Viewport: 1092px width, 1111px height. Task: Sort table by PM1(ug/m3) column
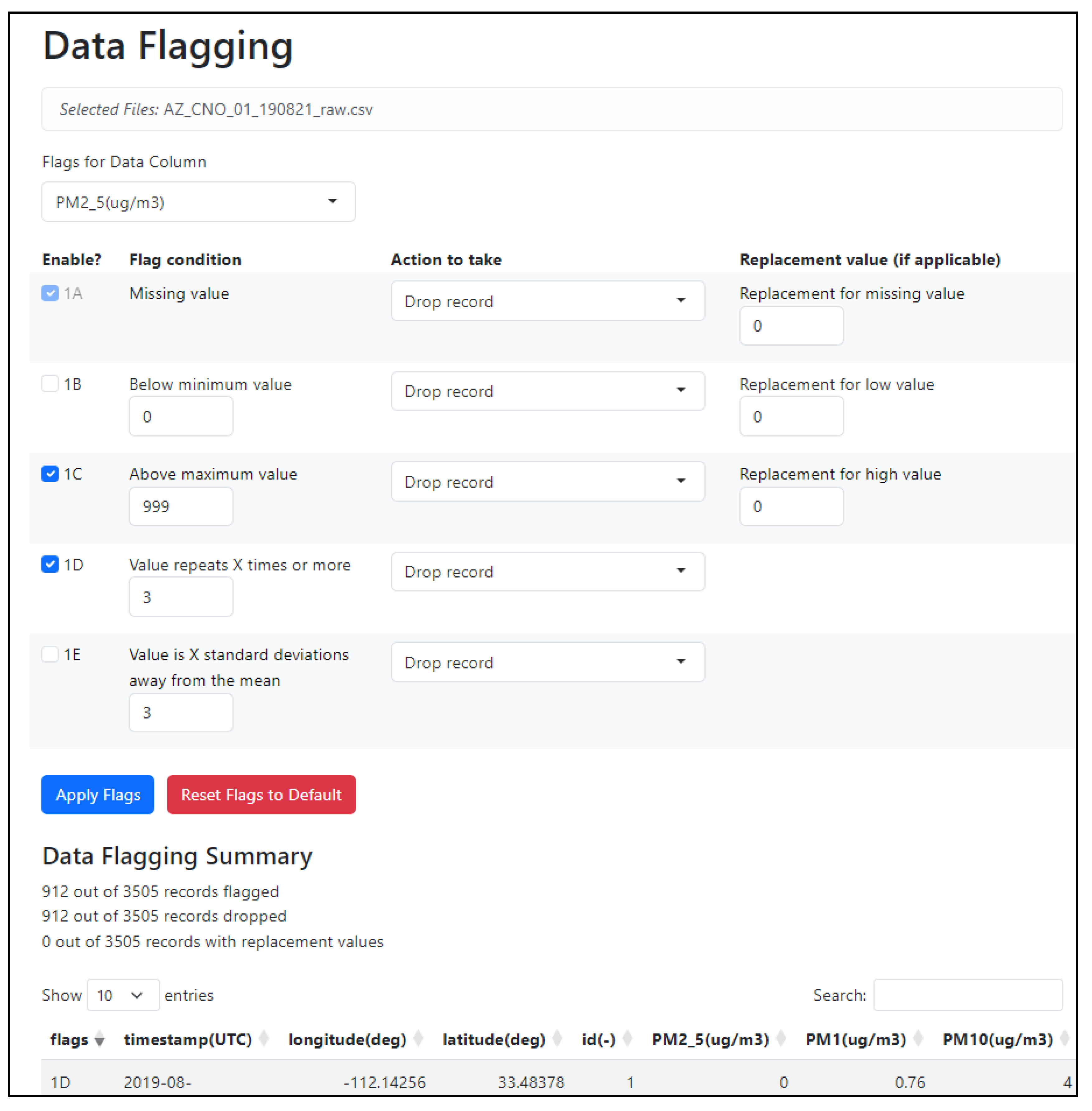point(855,1039)
